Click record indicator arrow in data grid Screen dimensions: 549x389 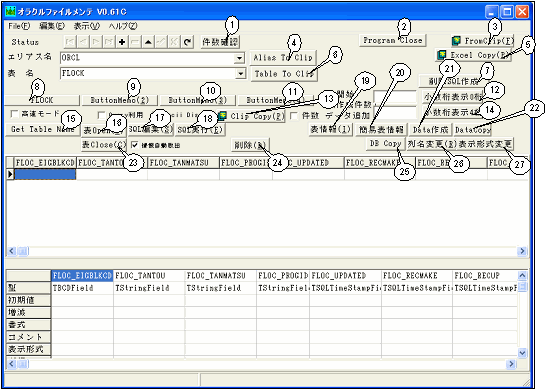(10, 174)
